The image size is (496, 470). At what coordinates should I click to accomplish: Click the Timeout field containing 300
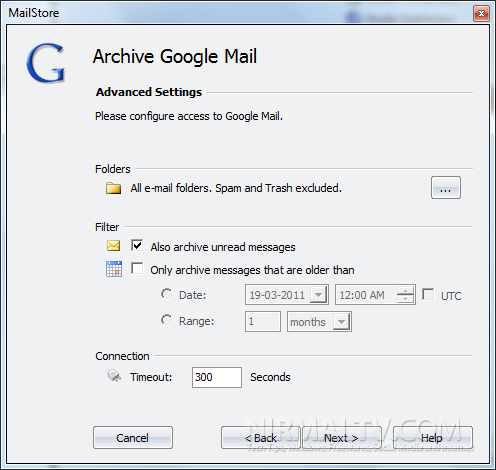tap(217, 377)
